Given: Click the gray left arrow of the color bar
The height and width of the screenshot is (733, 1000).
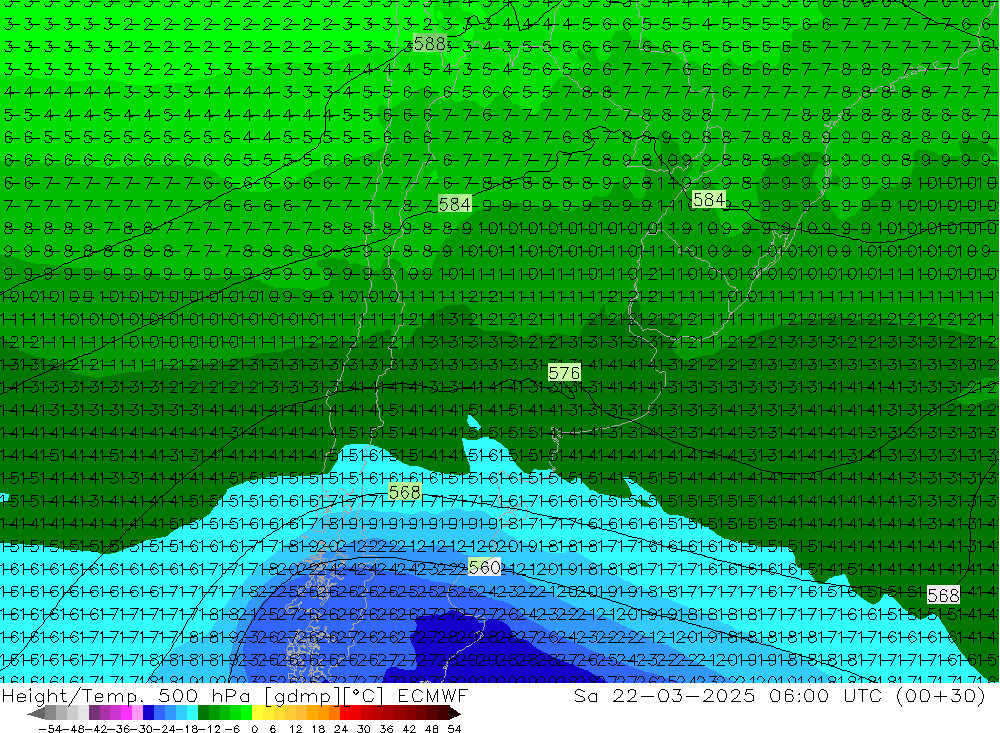Looking at the screenshot, I should click(36, 713).
